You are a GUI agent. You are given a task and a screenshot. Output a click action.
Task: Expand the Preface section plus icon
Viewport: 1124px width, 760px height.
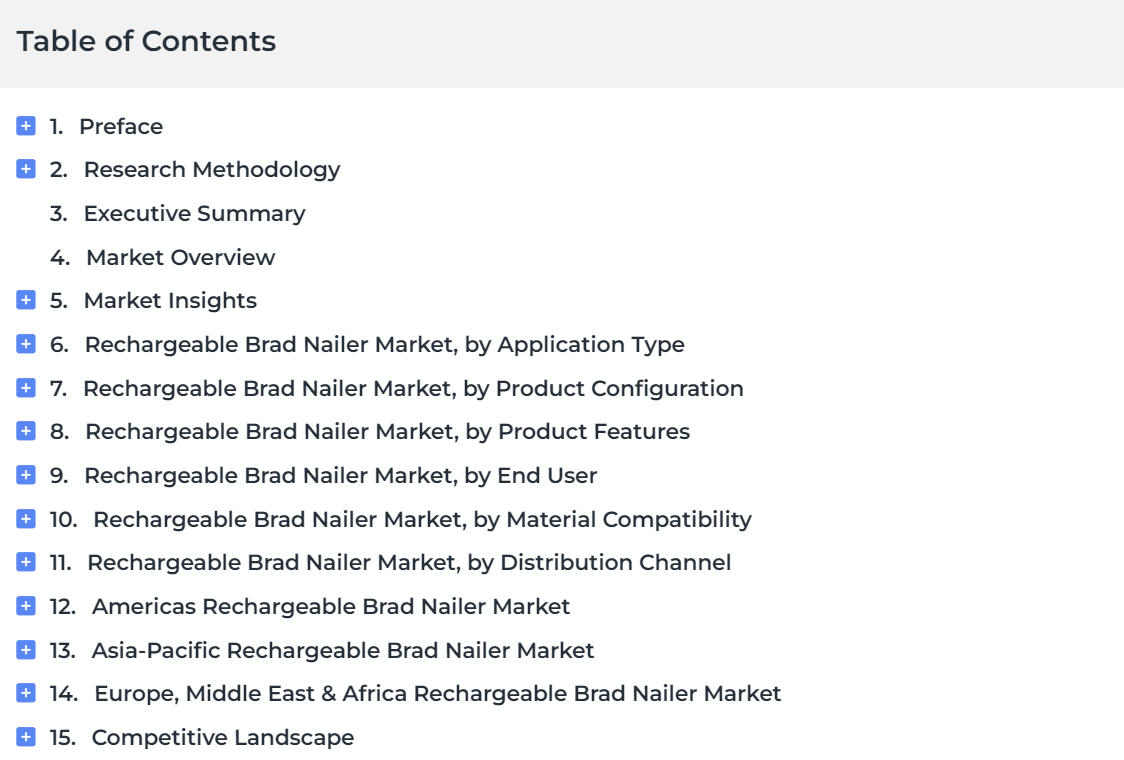point(26,126)
